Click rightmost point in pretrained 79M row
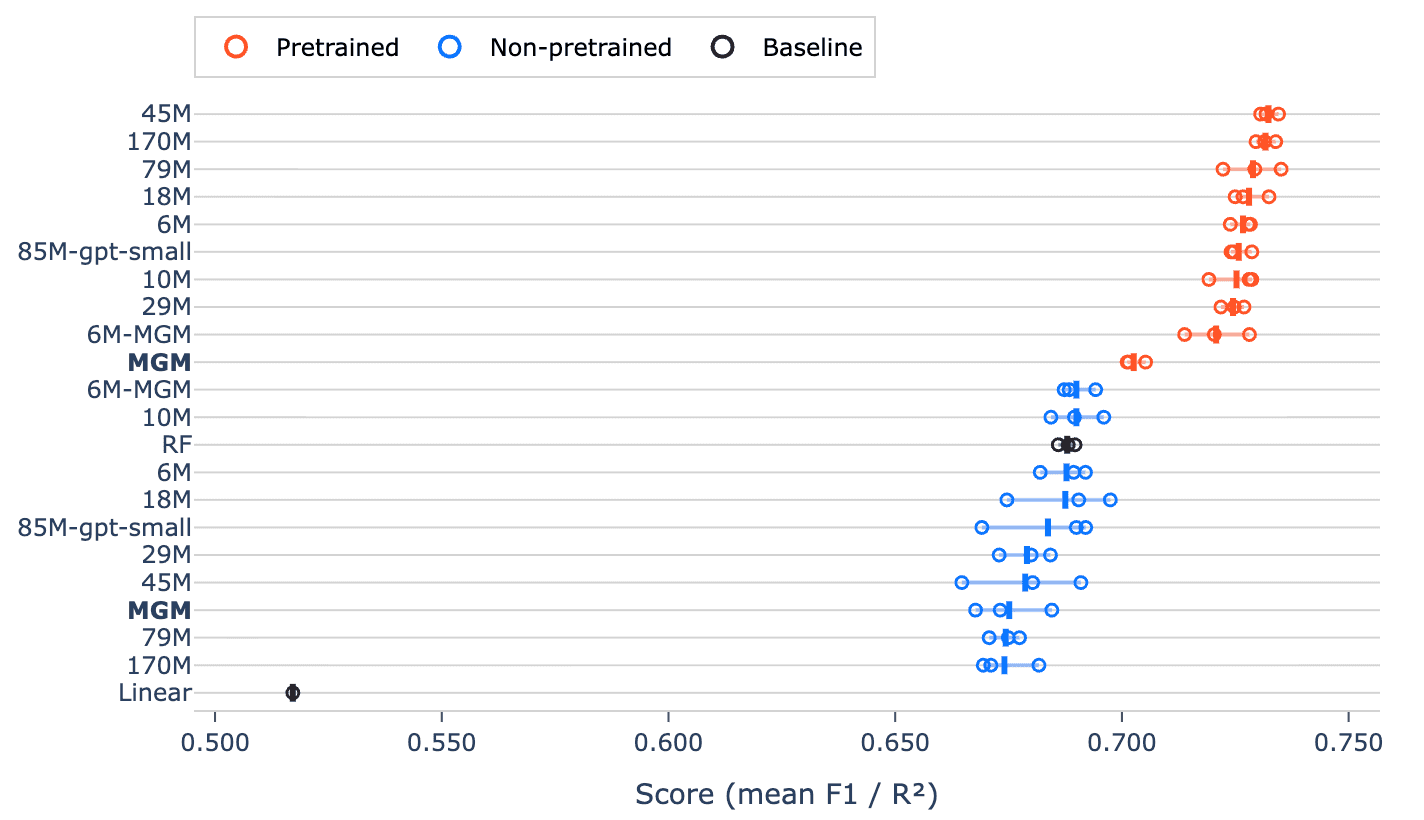Screen dimensions: 1424x820 1281,169
